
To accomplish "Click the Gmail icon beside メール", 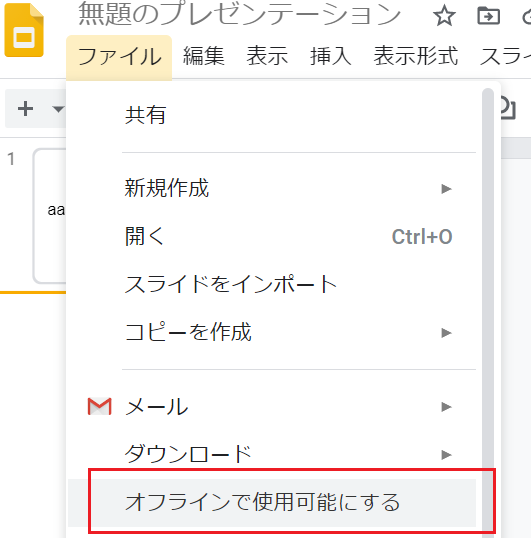I will 99,407.
